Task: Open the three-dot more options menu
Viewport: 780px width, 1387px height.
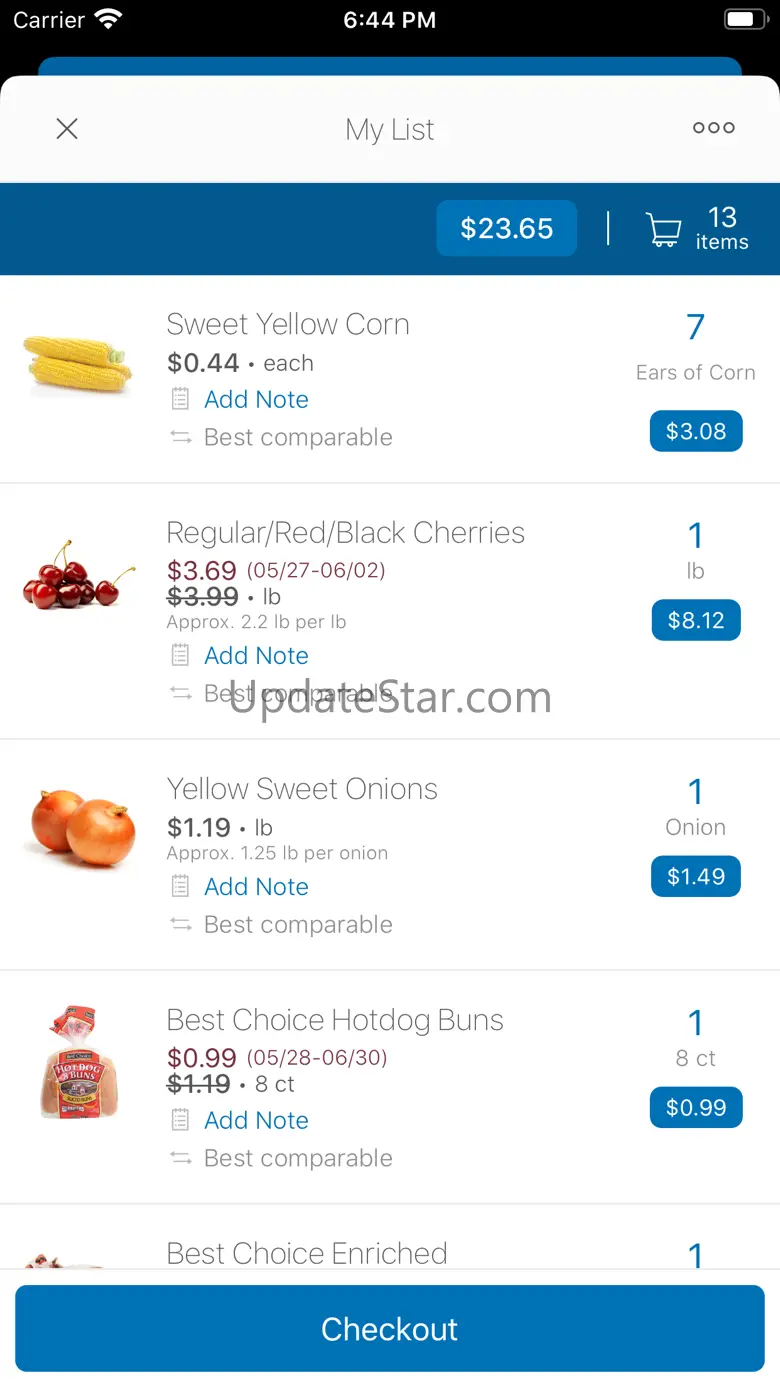Action: pyautogui.click(x=713, y=128)
